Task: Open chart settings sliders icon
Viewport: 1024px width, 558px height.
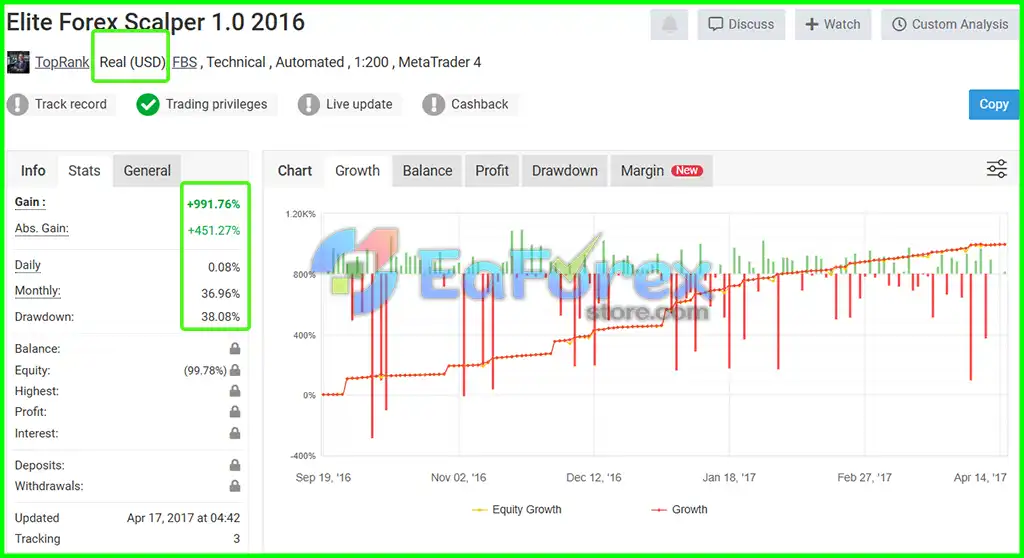Action: [997, 169]
